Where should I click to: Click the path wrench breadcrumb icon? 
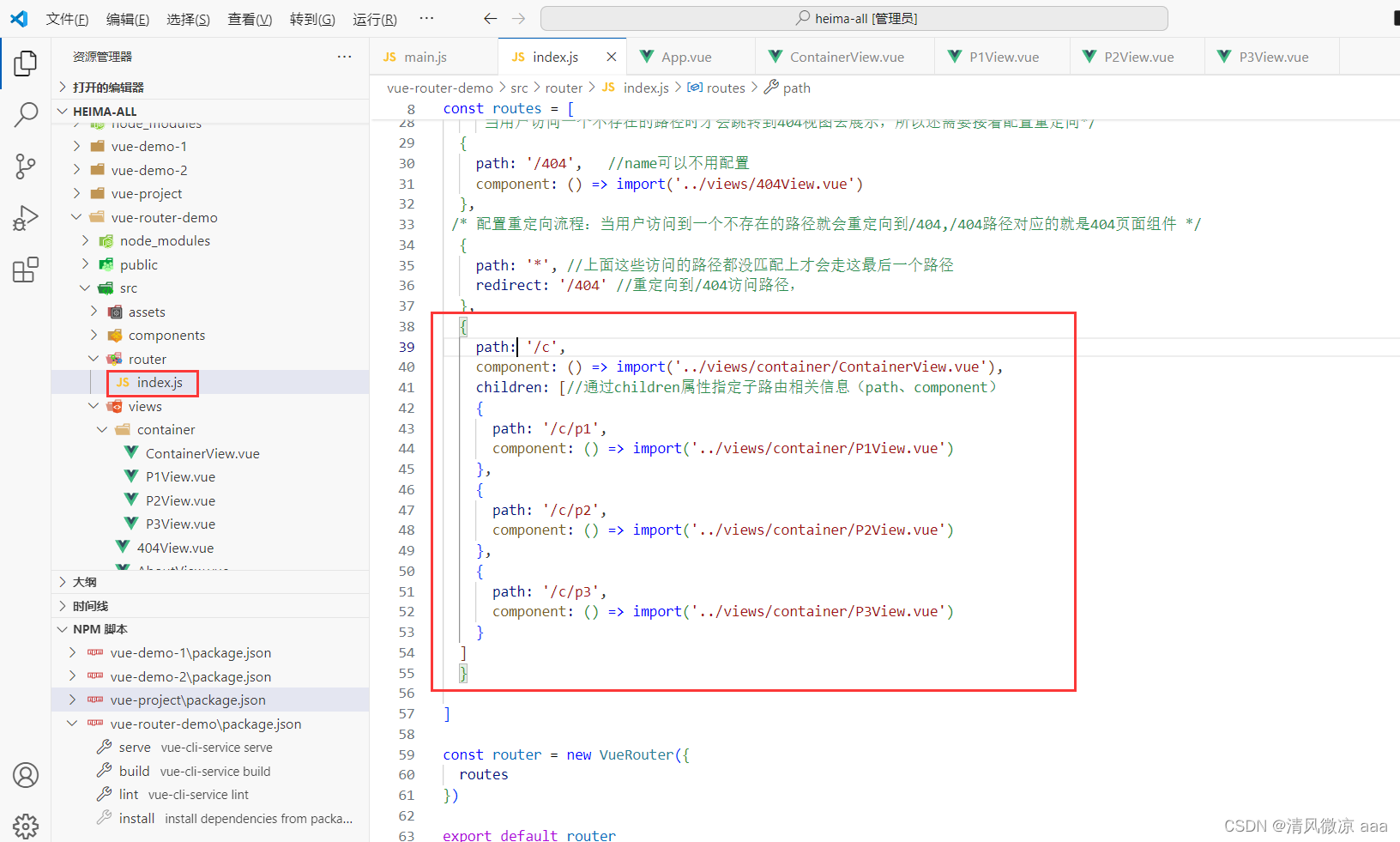coord(771,88)
